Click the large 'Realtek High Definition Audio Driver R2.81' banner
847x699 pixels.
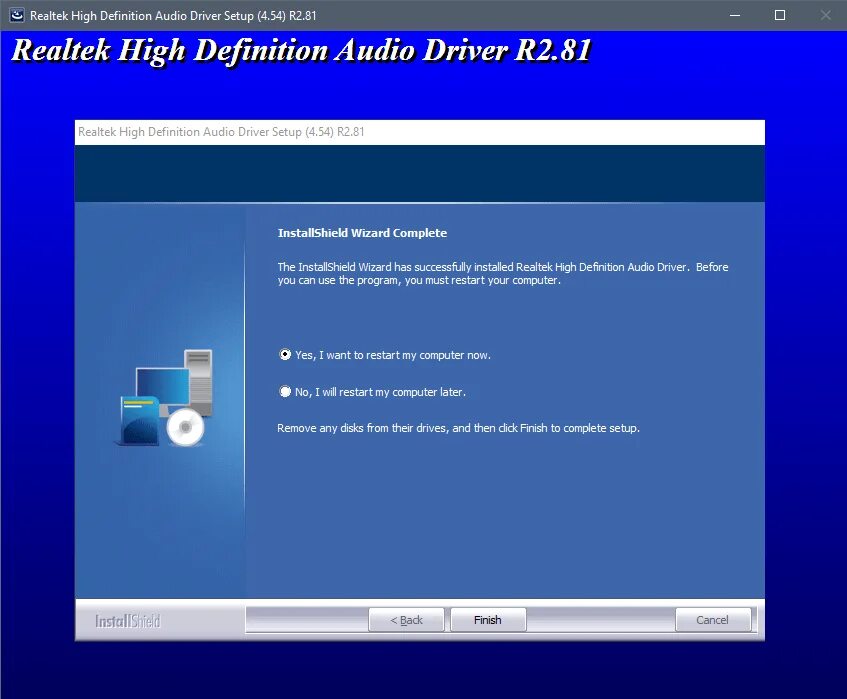(x=301, y=50)
